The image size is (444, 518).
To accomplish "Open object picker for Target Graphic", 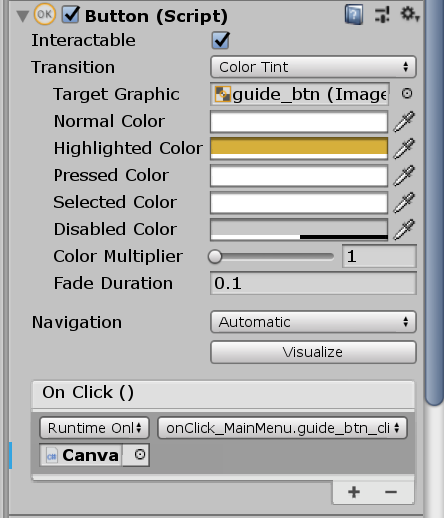I will click(407, 94).
